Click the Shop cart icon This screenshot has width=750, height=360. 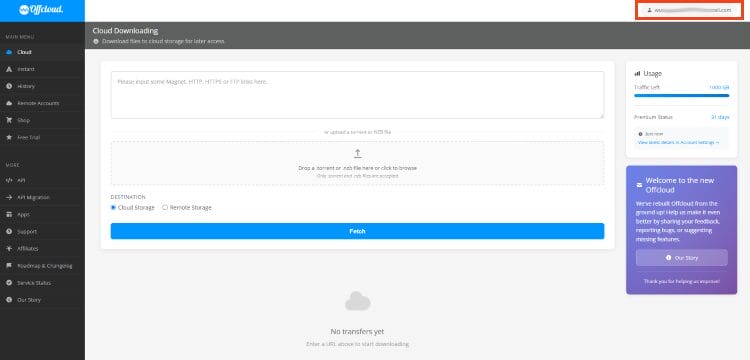tap(9, 120)
